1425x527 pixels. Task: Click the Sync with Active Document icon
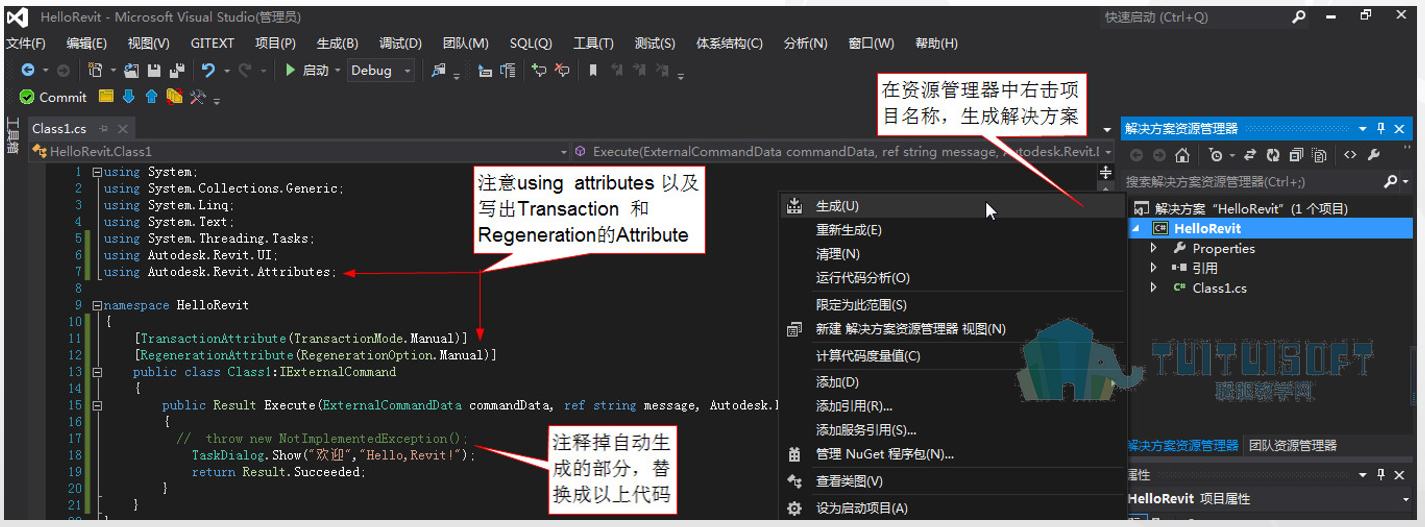1250,155
